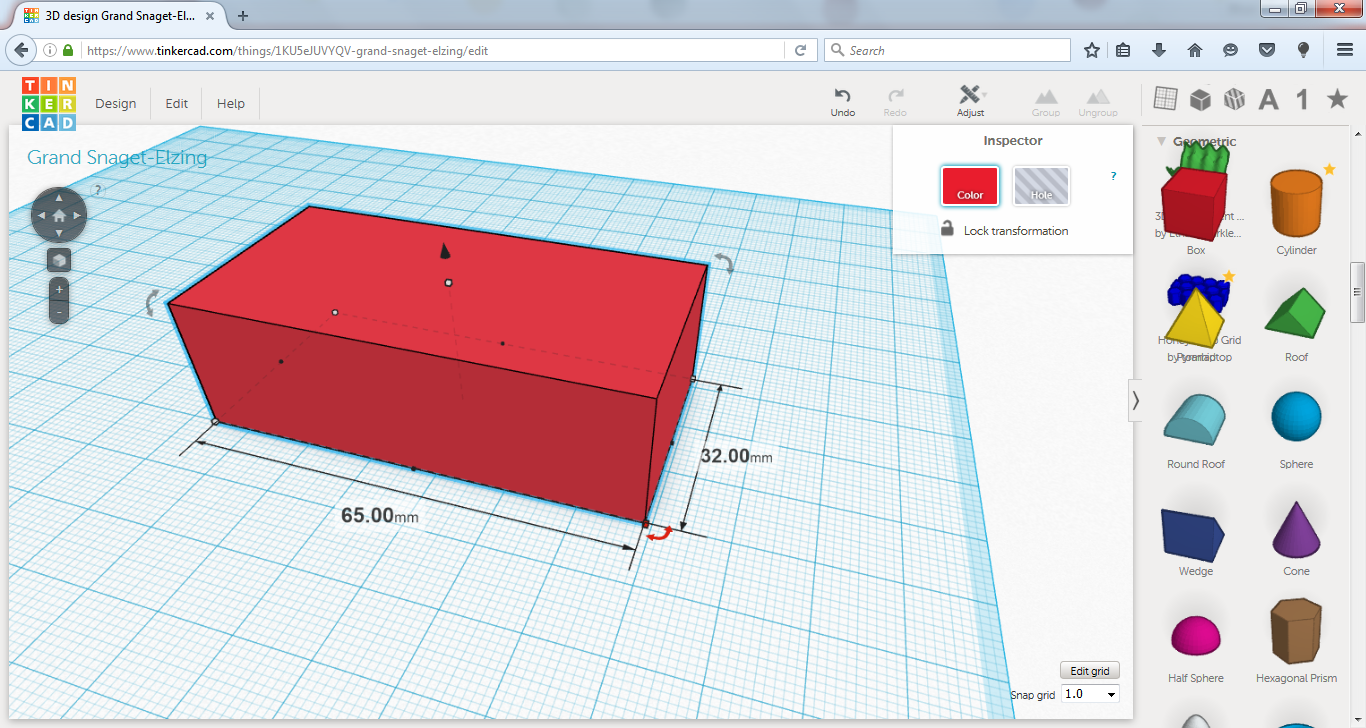Open Inspector help question mark
1366x728 pixels.
(1114, 176)
